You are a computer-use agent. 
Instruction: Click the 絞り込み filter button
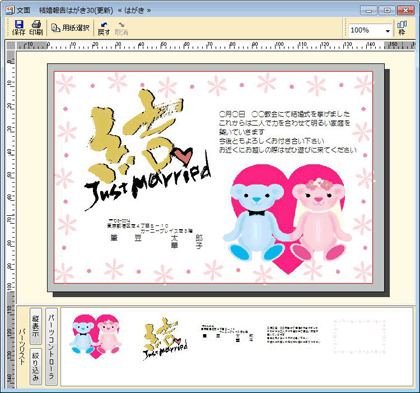pyautogui.click(x=35, y=366)
